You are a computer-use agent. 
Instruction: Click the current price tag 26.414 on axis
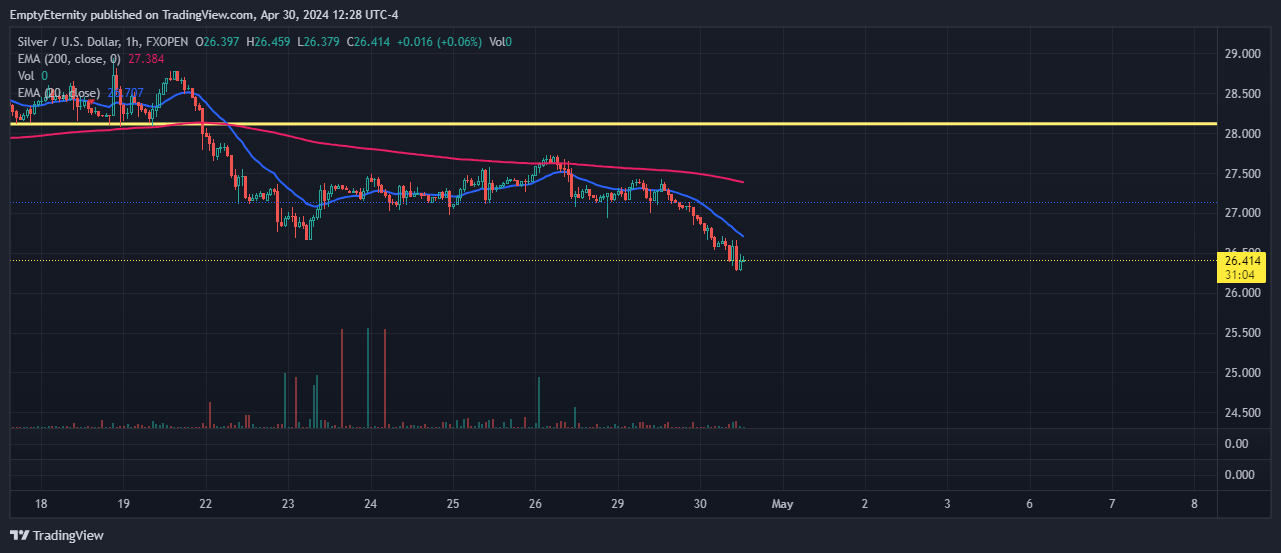point(1241,260)
